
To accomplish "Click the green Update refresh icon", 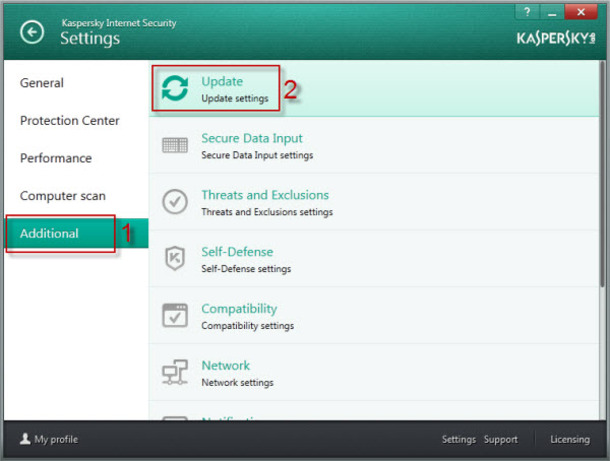I will (x=175, y=88).
